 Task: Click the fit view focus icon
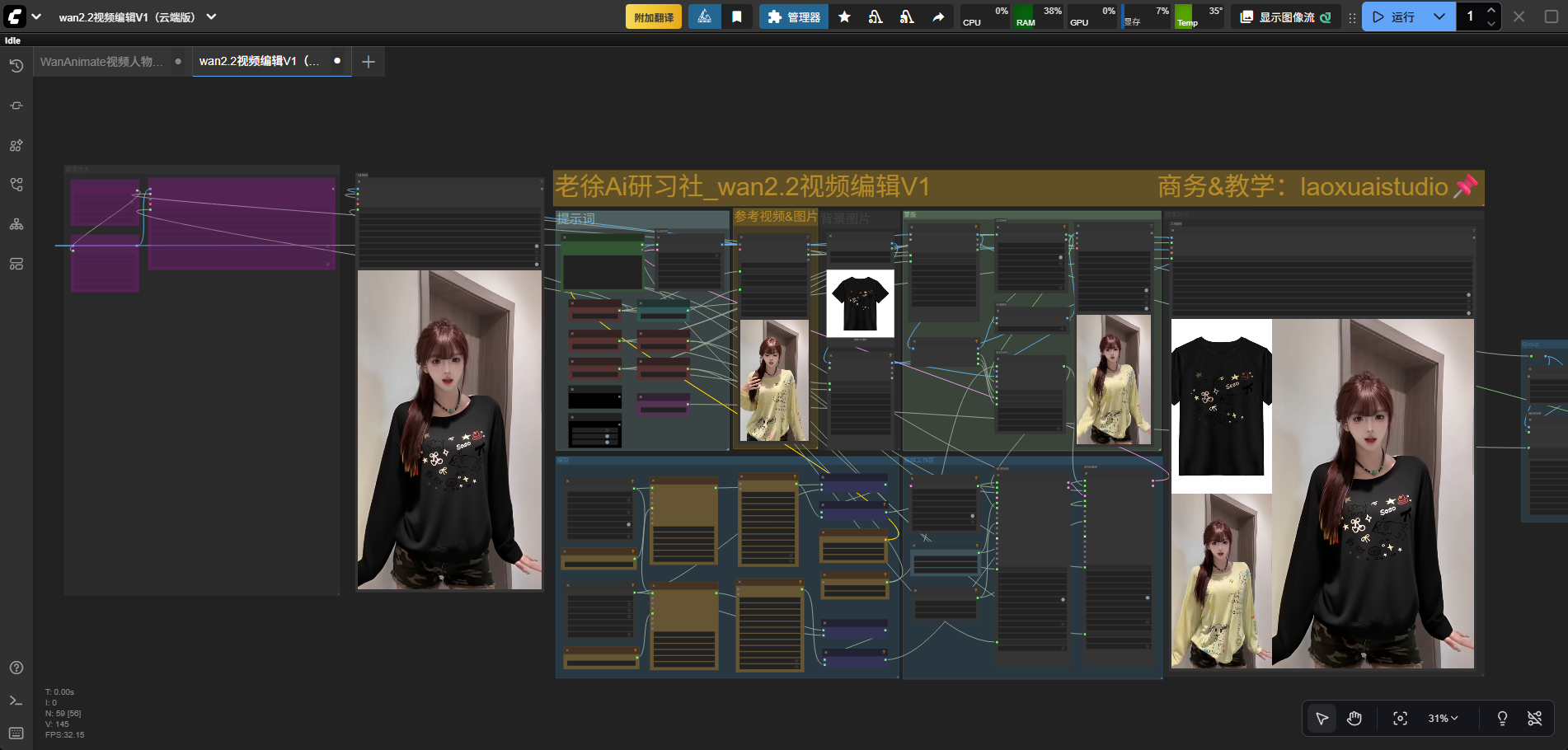[1400, 719]
